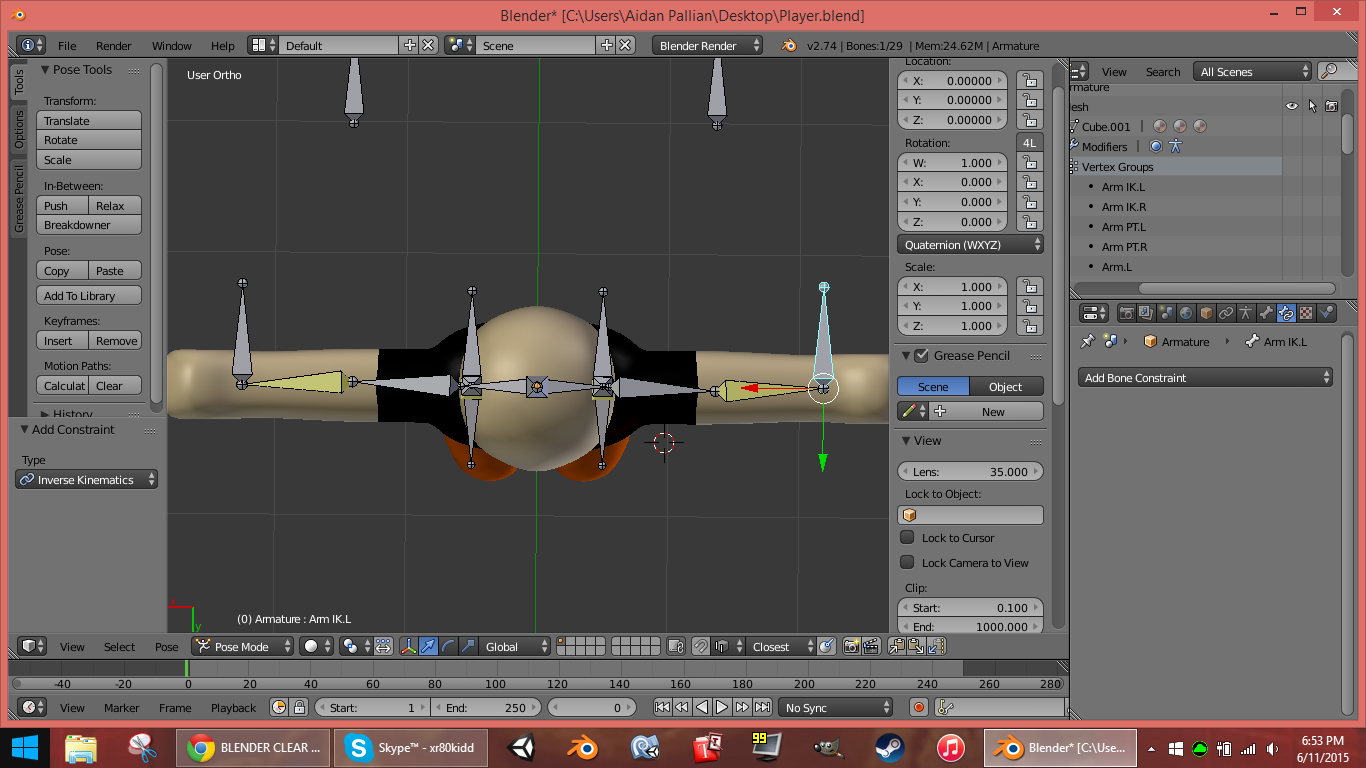Image resolution: width=1366 pixels, height=768 pixels.
Task: Click the paste pose icon in header
Action: [917, 646]
